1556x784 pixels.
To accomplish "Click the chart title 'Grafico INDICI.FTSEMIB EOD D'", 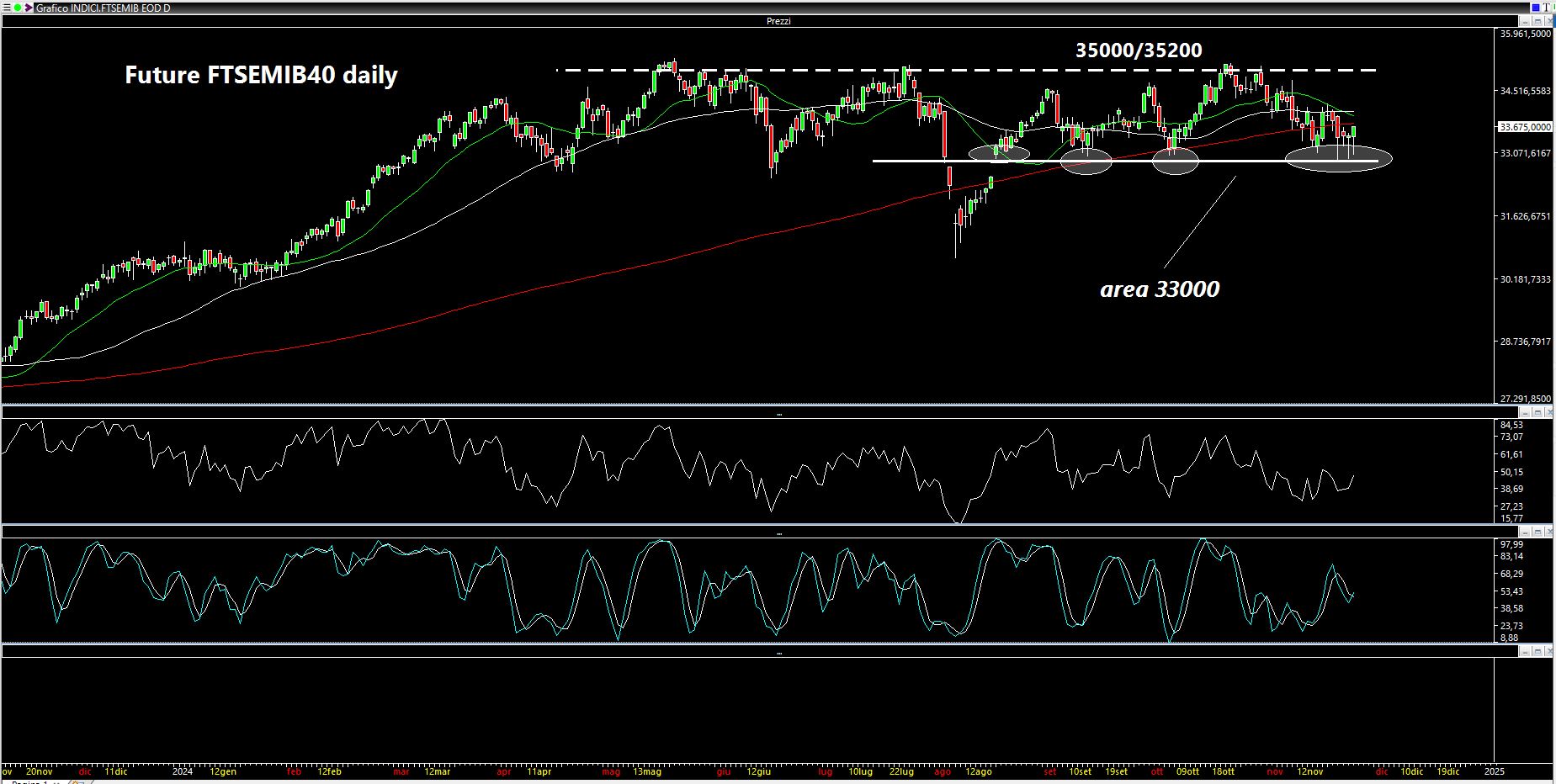I will click(103, 8).
